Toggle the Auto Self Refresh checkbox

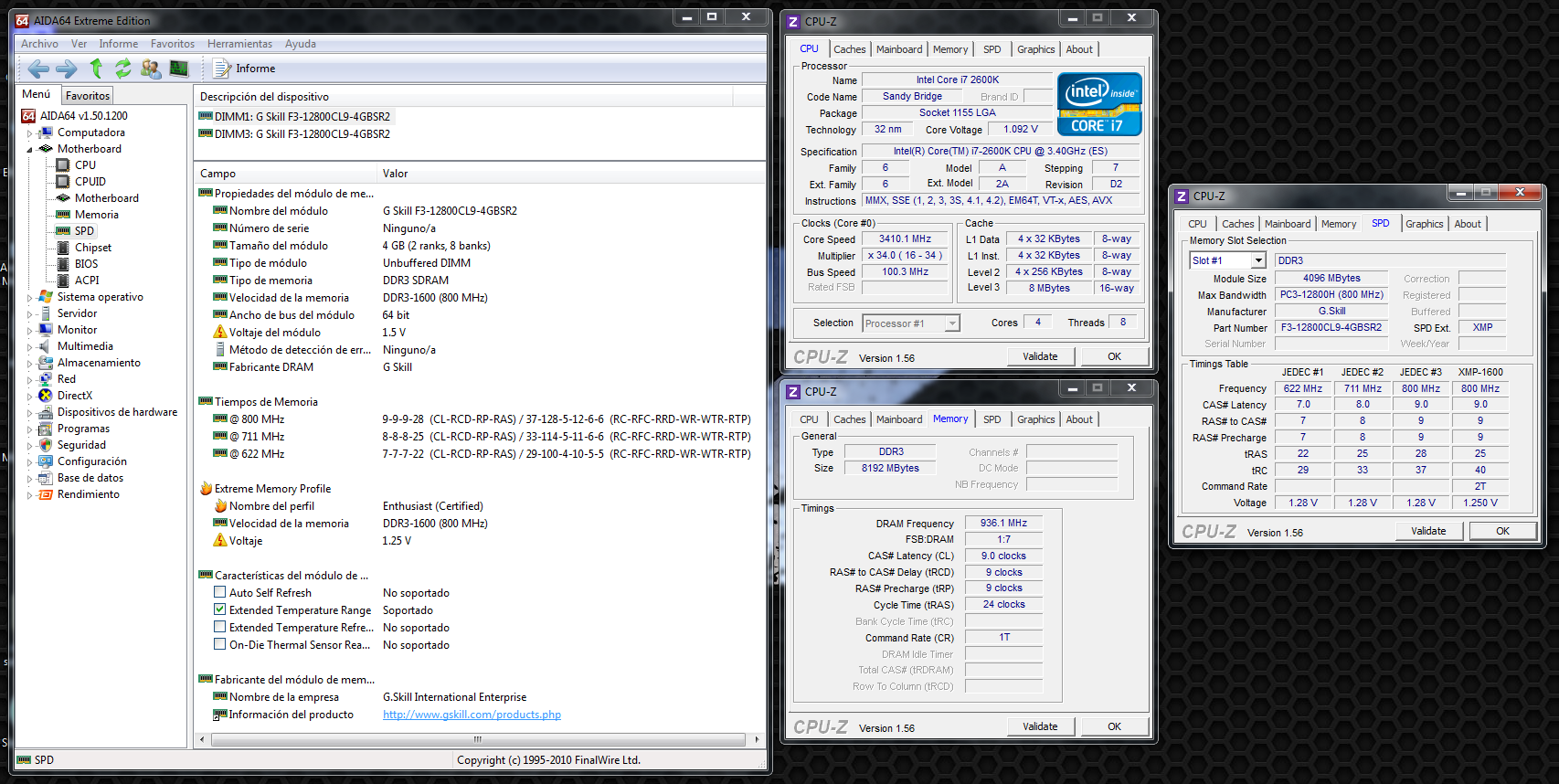click(220, 593)
